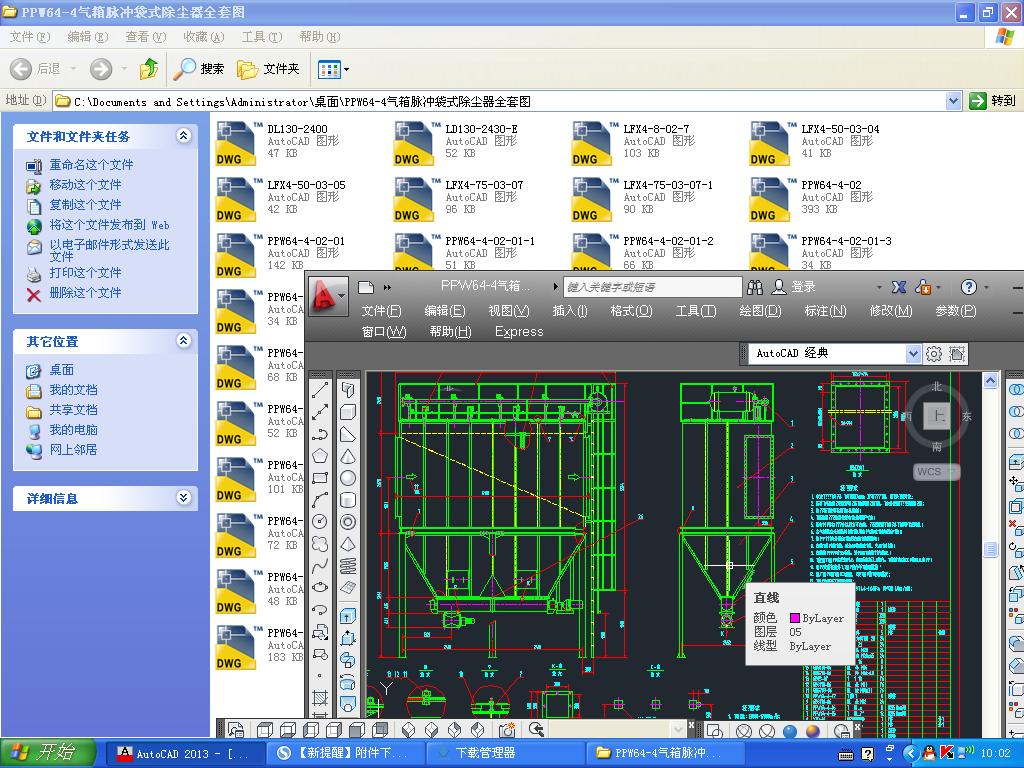Open the AutoCAD 经典 workspace dropdown
The height and width of the screenshot is (768, 1024).
913,353
